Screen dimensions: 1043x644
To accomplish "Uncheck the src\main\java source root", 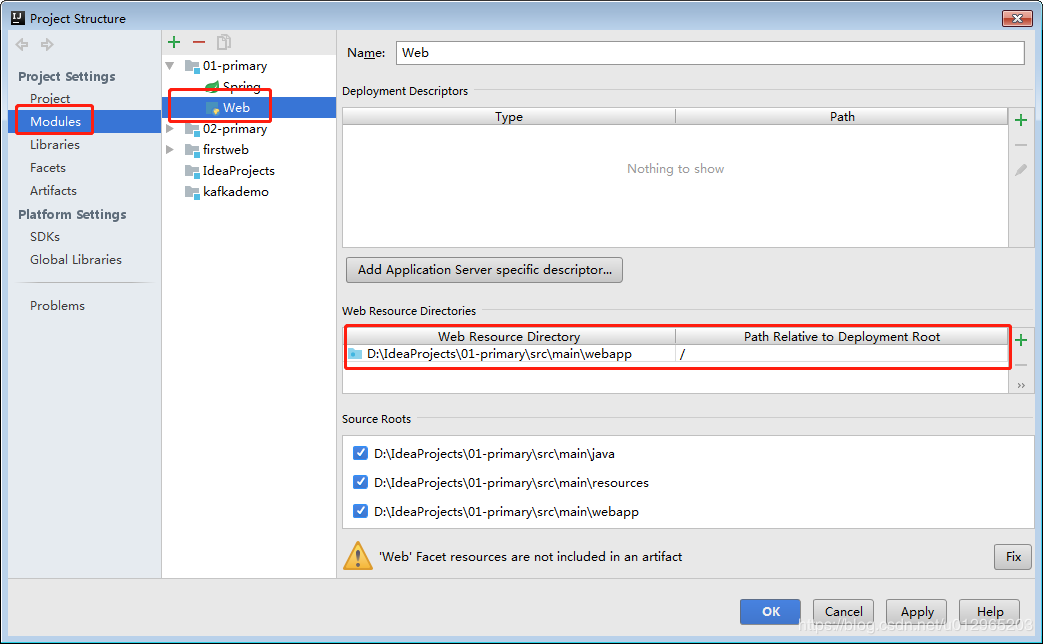I will pos(361,453).
